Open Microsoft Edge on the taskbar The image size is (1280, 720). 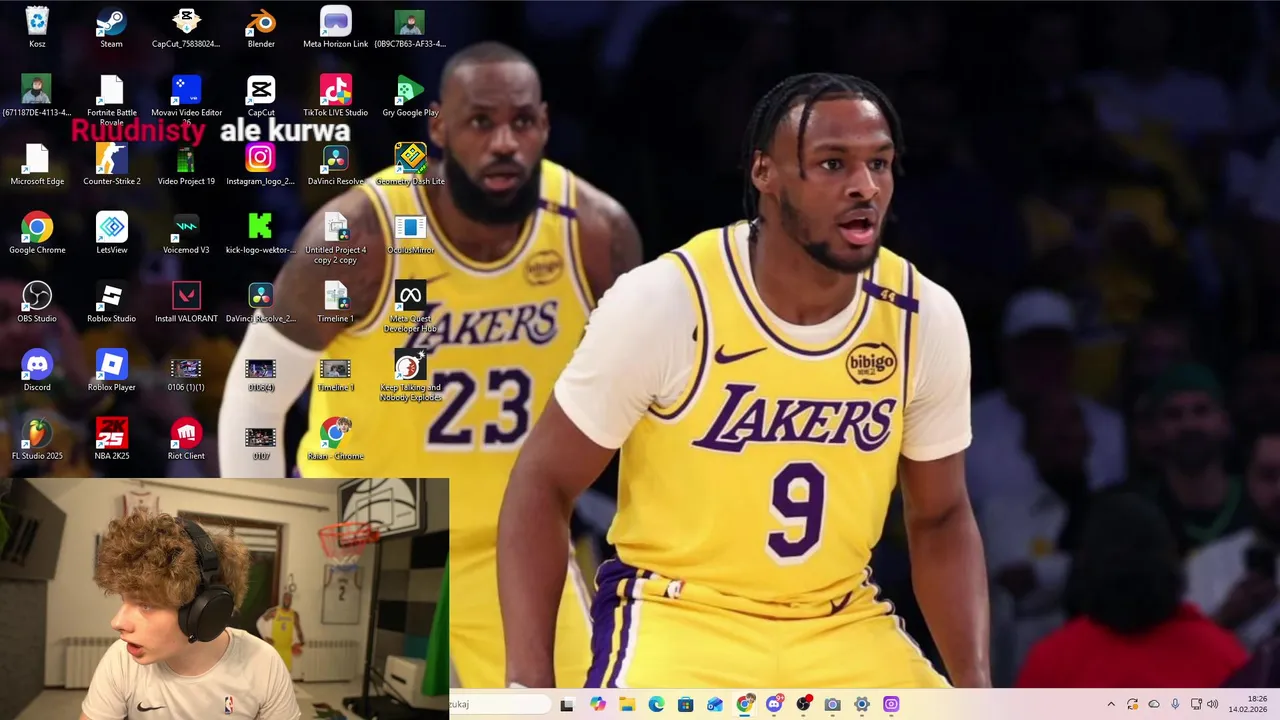pyautogui.click(x=656, y=704)
